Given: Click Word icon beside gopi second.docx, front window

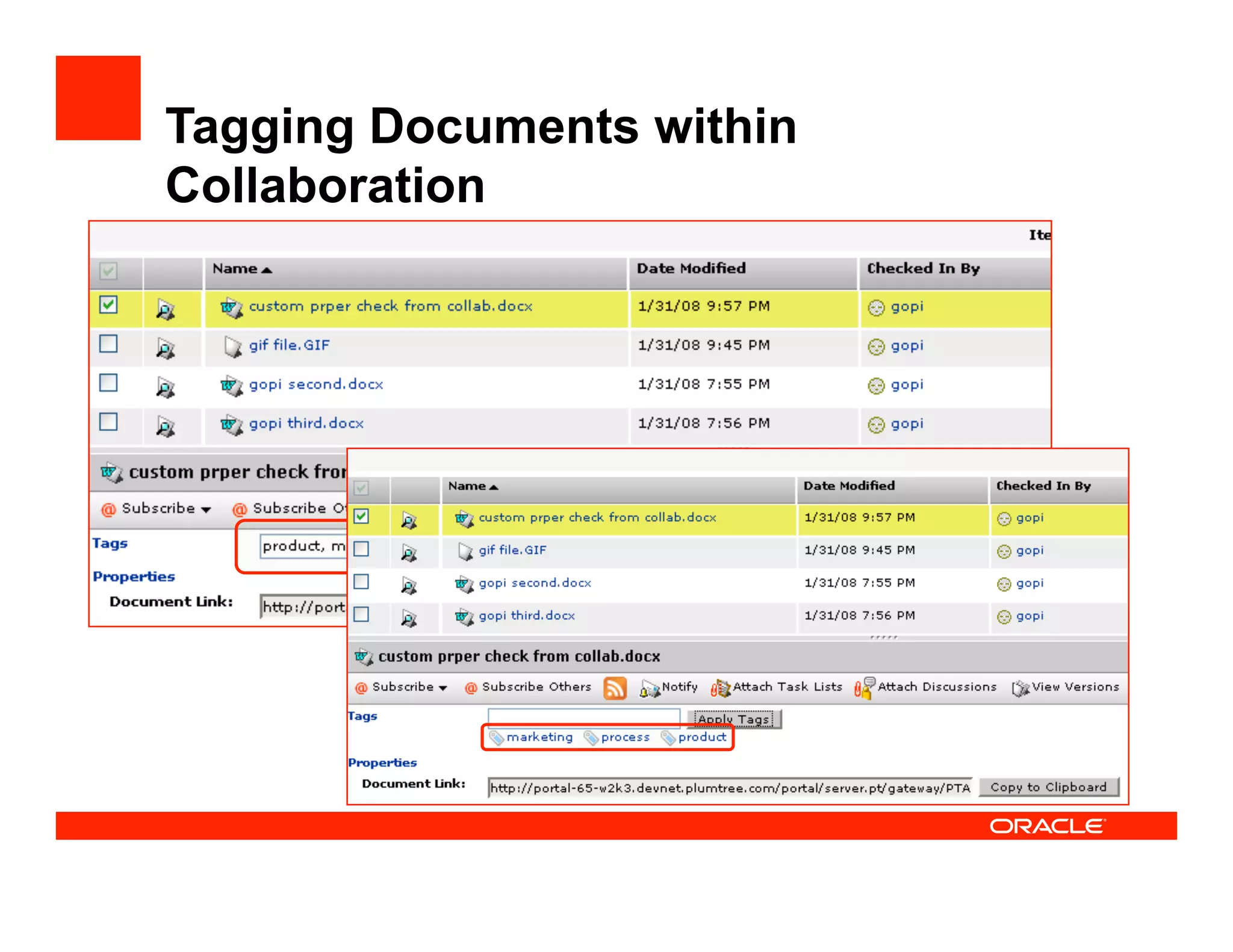Looking at the screenshot, I should [x=464, y=584].
